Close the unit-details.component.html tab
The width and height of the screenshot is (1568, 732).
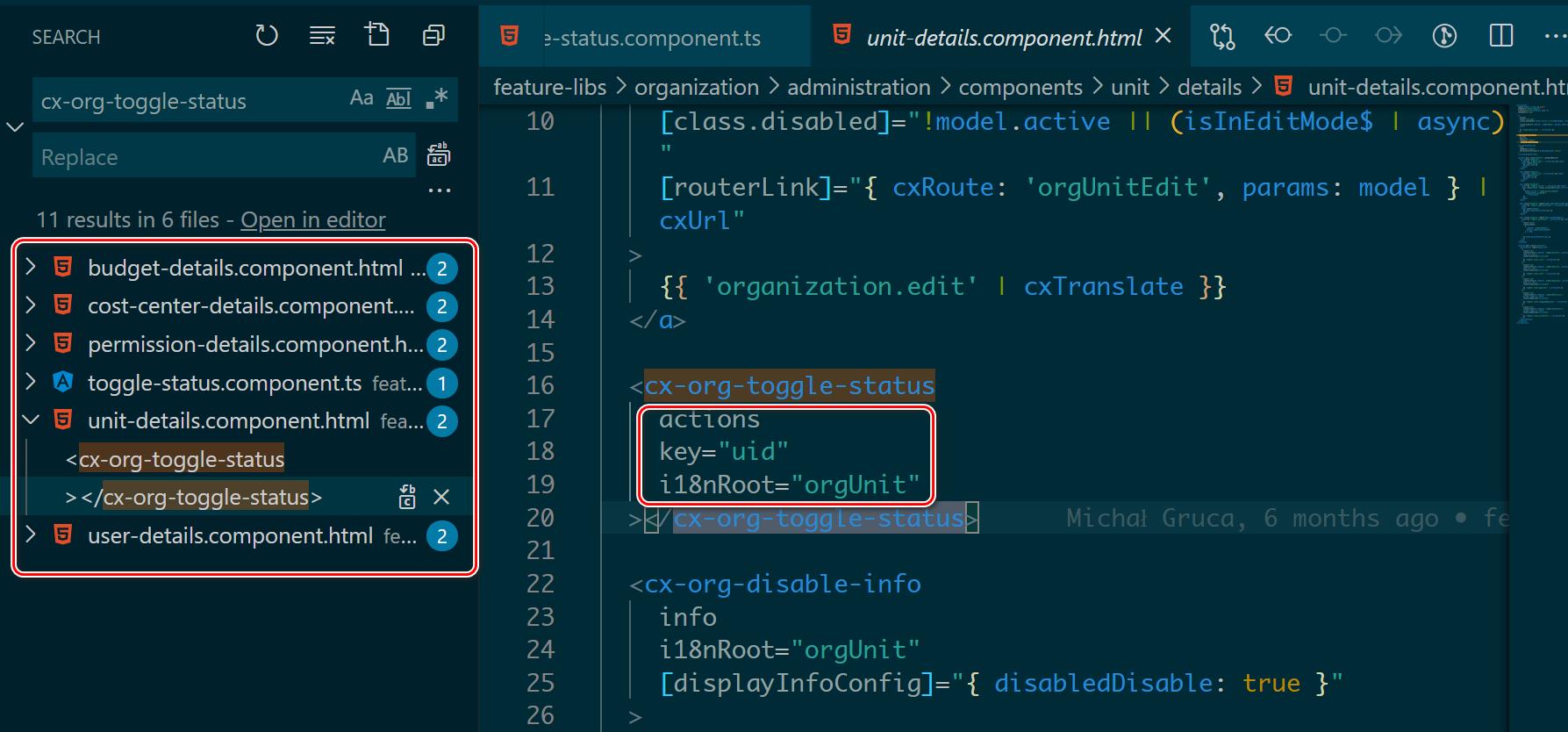click(x=1163, y=36)
